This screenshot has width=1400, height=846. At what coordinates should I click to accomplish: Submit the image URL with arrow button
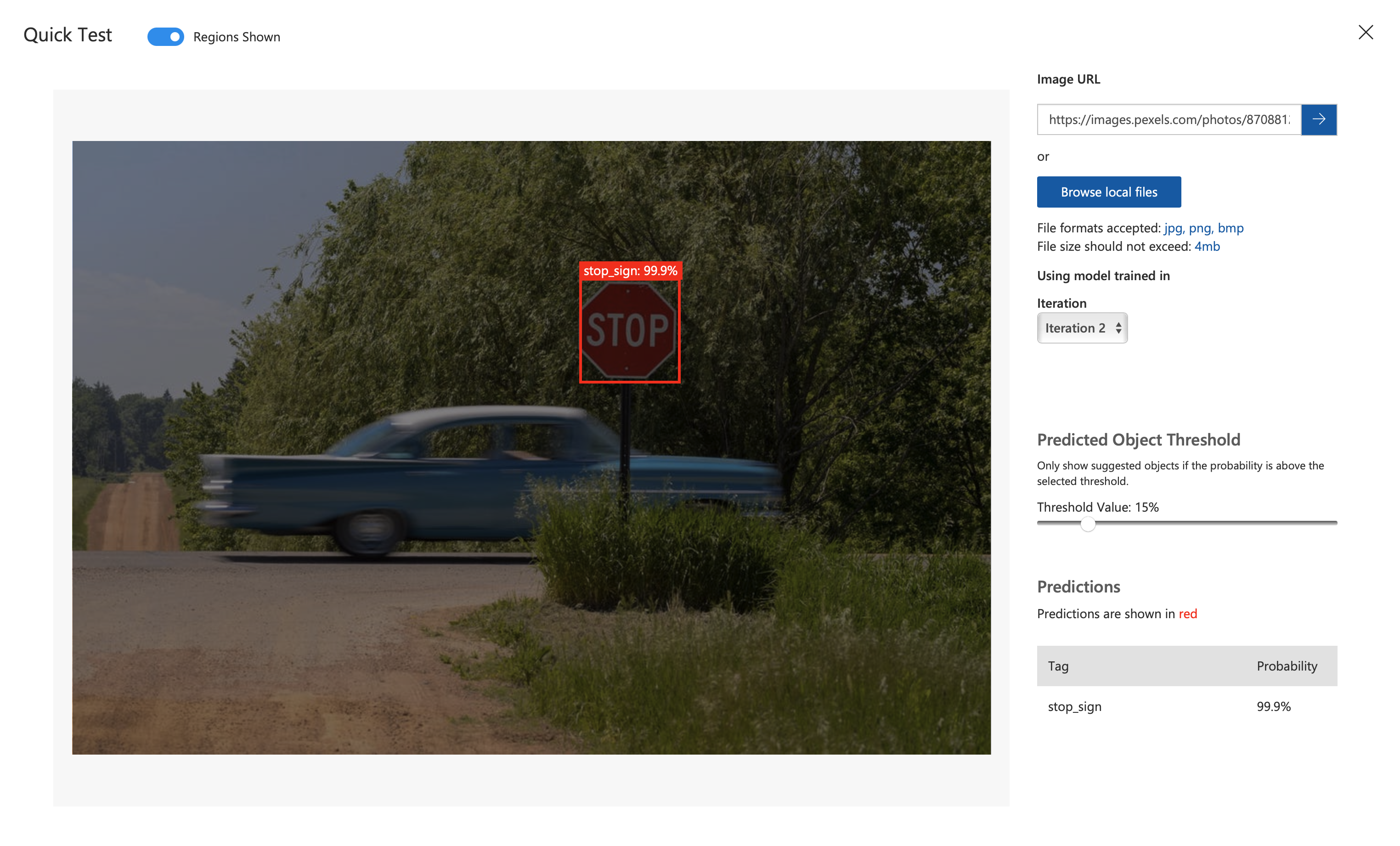point(1319,119)
